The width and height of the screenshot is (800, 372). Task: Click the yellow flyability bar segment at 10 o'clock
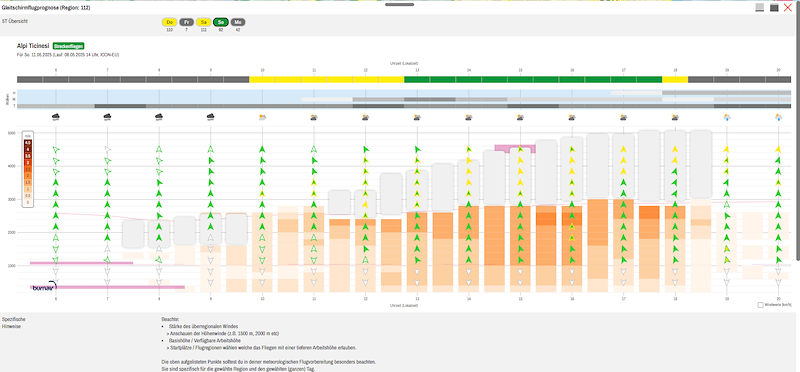pyautogui.click(x=262, y=79)
